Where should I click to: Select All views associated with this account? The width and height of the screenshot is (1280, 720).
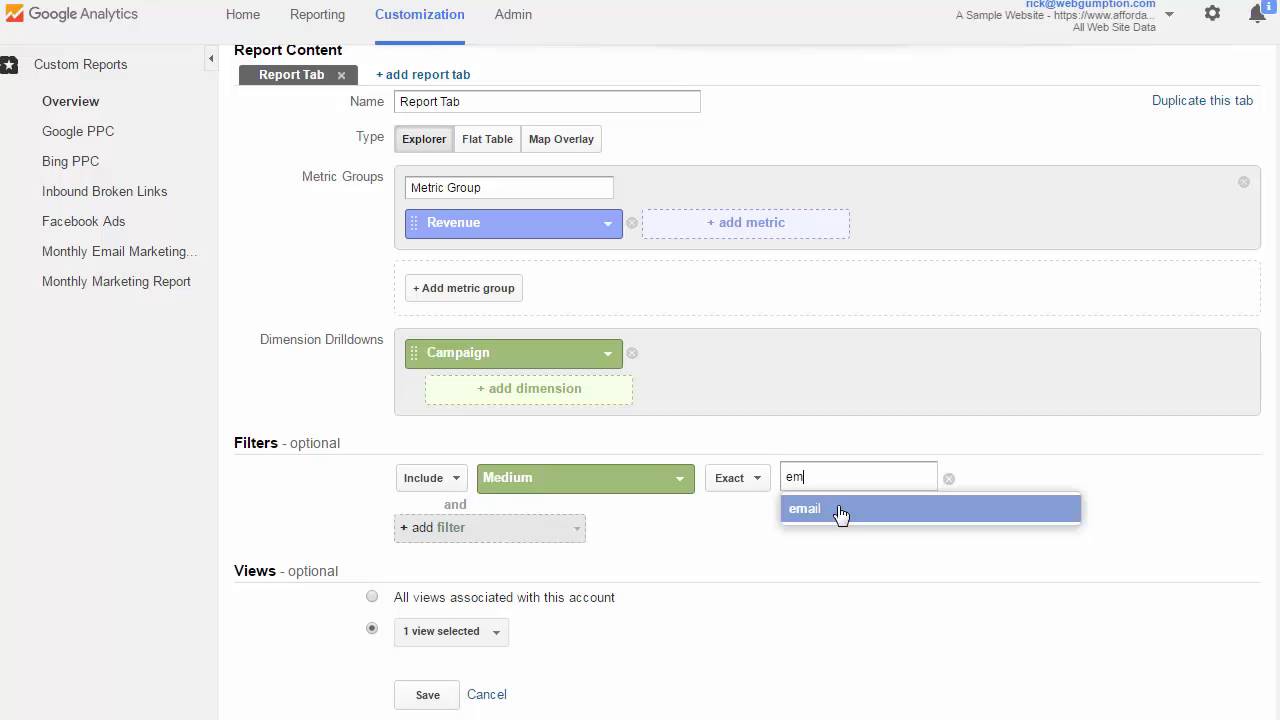(372, 597)
